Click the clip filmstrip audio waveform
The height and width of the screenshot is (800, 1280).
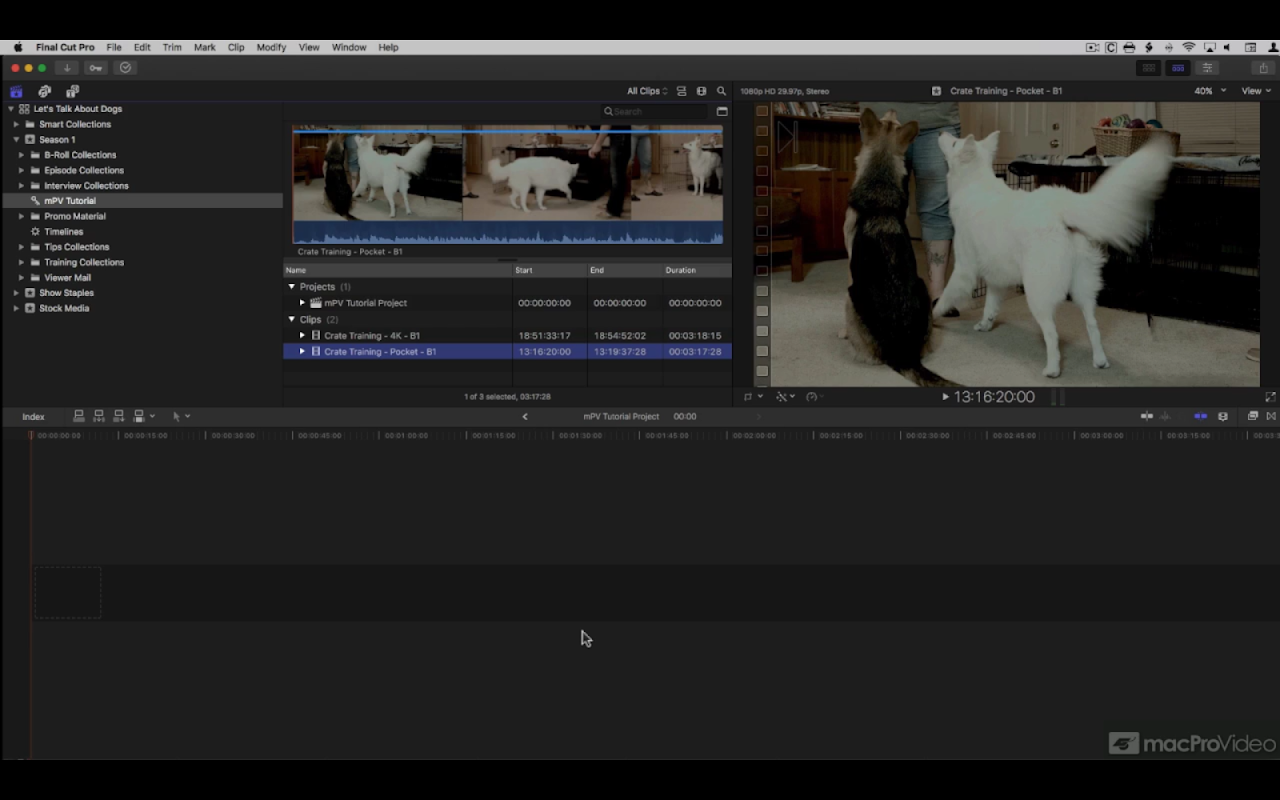coord(507,234)
